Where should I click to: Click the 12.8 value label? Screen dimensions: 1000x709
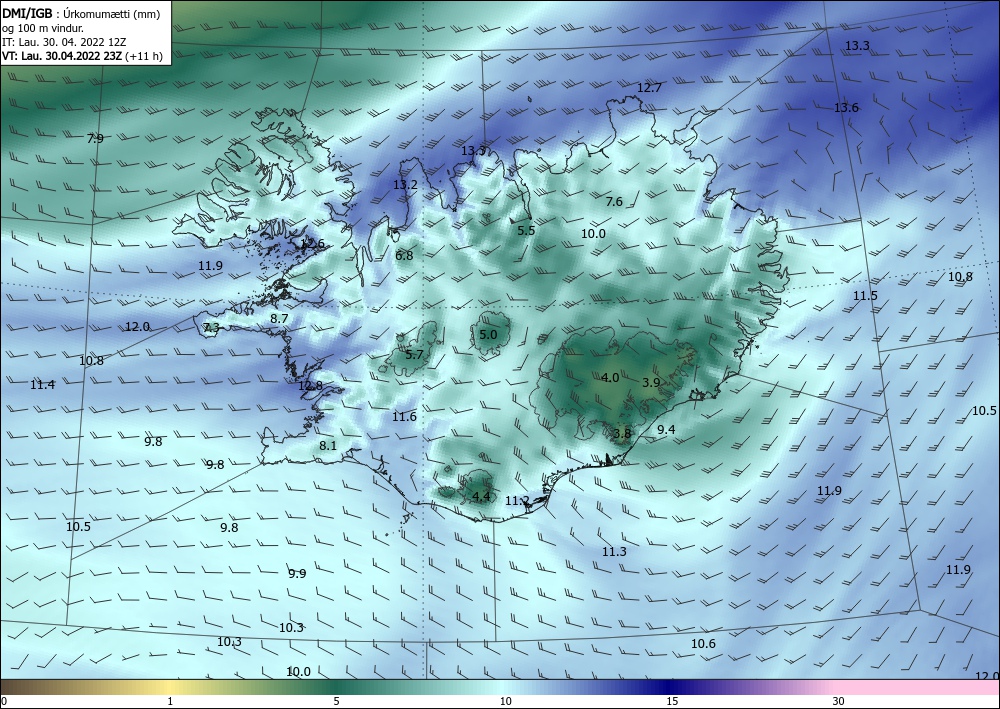[x=310, y=385]
